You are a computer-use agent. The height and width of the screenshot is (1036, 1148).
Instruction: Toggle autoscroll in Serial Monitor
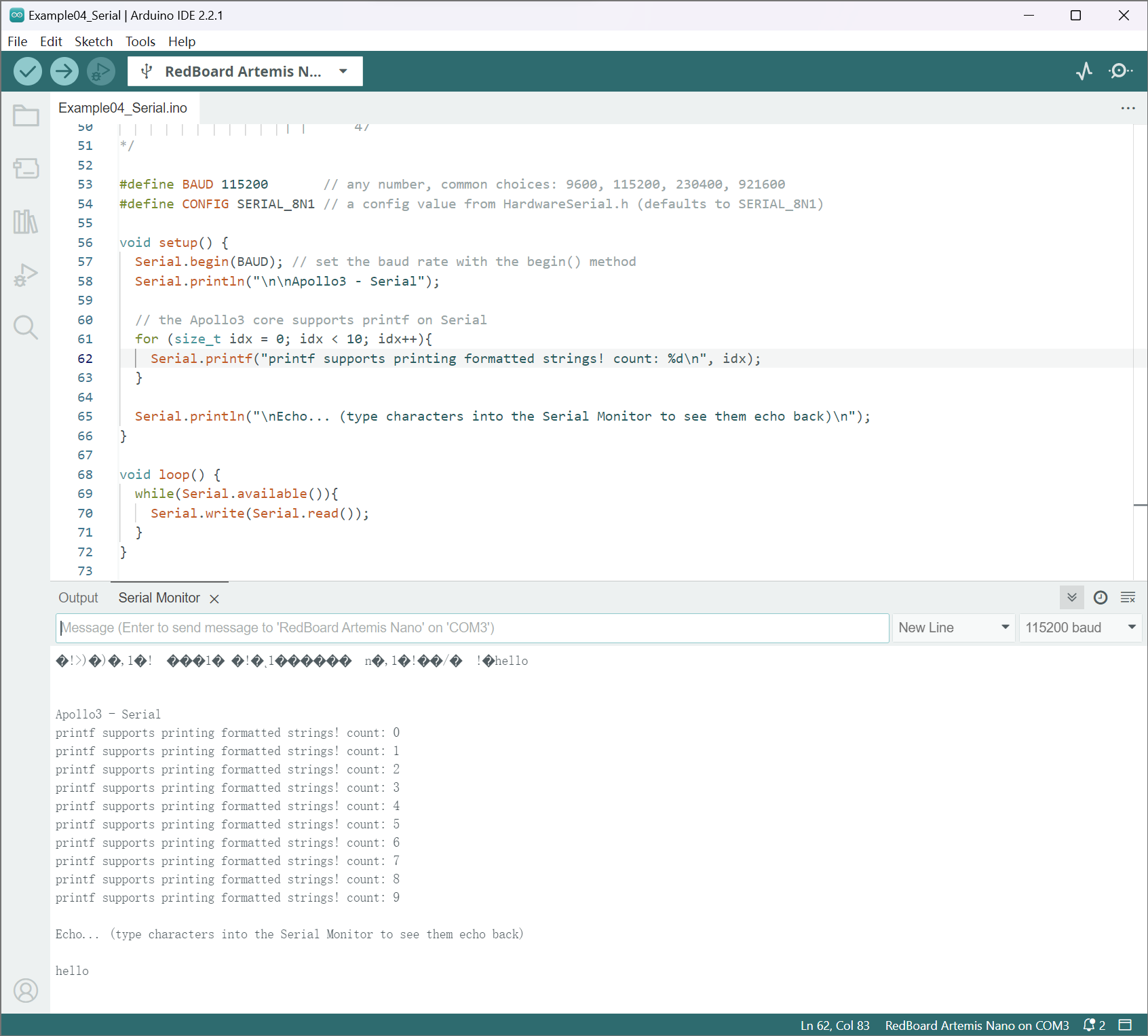point(1072,598)
